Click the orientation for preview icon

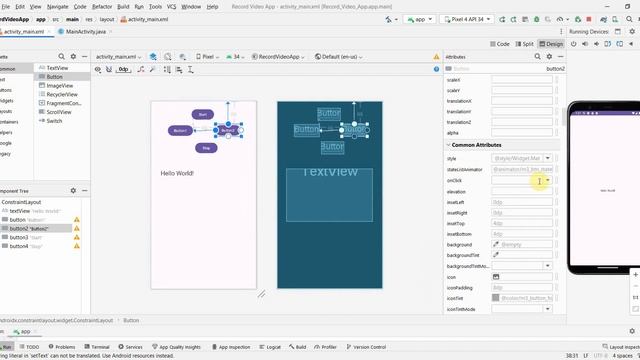[x=168, y=57]
